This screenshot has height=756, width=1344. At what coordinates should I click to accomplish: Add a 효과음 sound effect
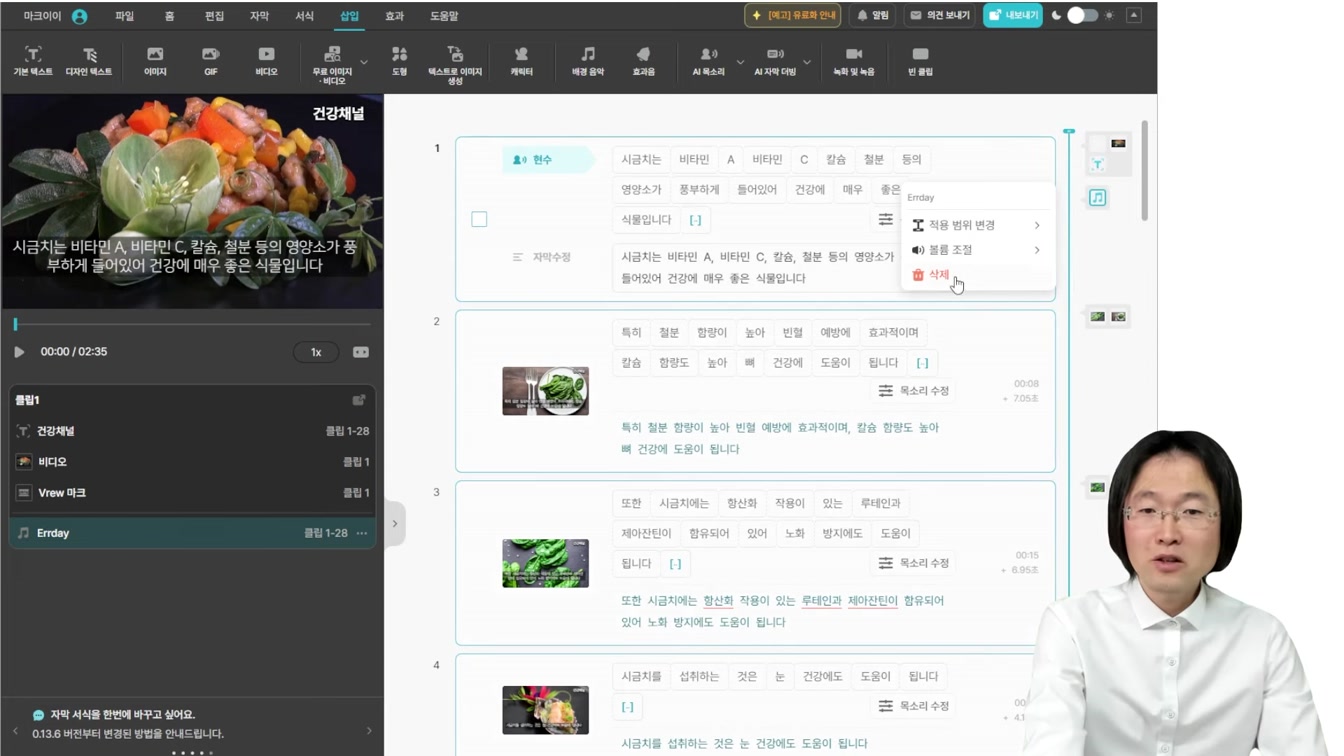point(643,60)
